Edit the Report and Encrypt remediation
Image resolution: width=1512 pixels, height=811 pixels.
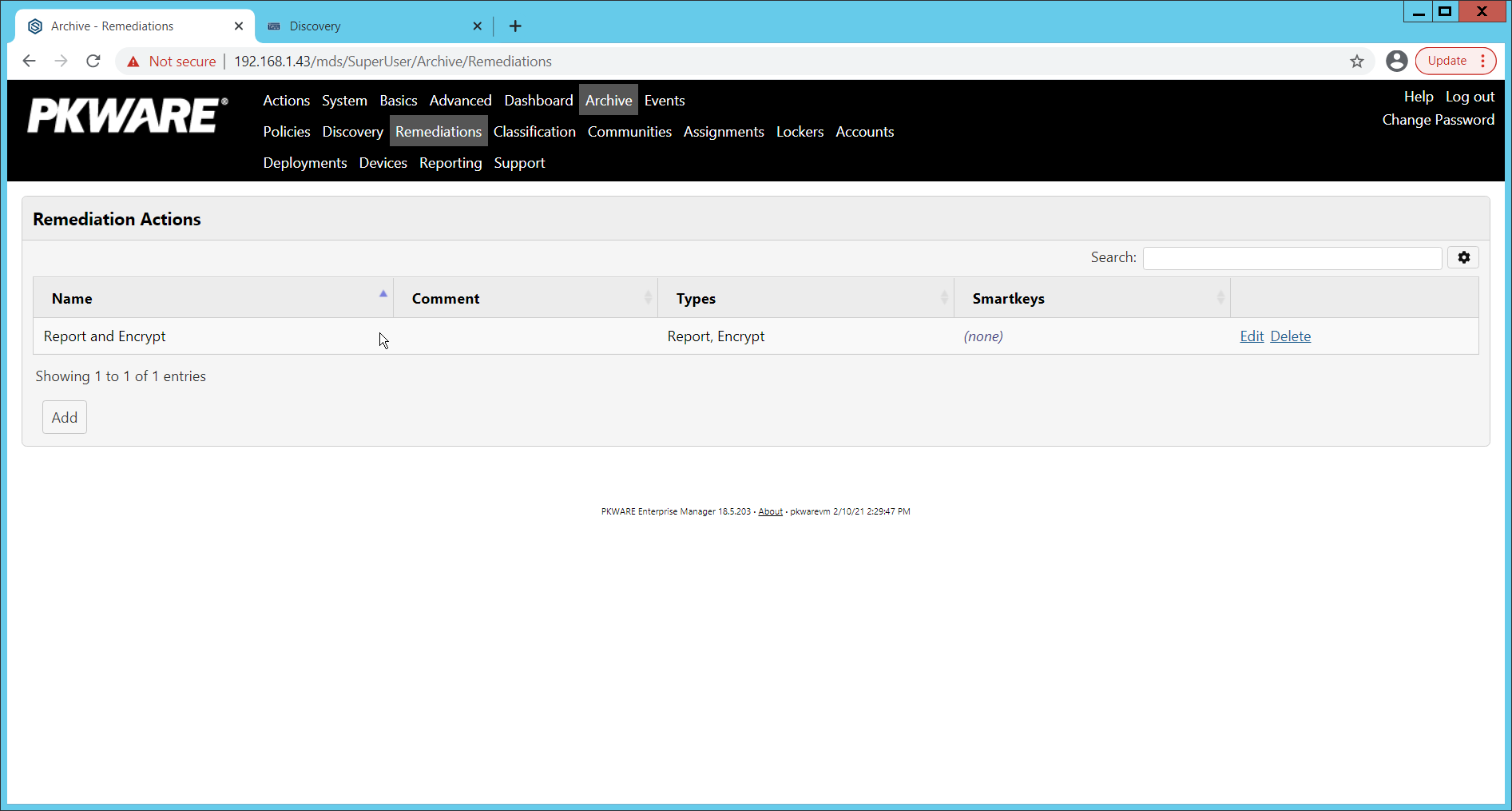pos(1251,336)
